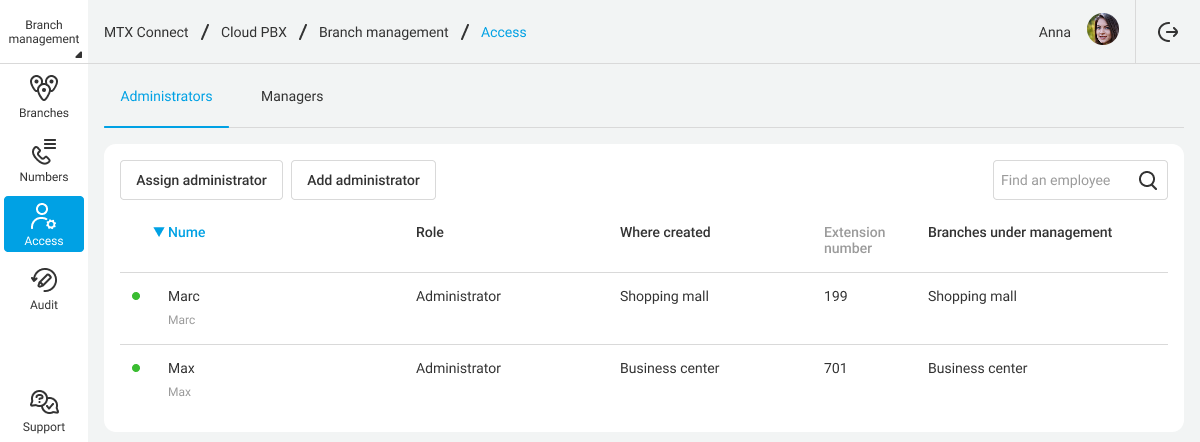Switch to the Managers tab
This screenshot has height=442, width=1200.
[x=292, y=97]
